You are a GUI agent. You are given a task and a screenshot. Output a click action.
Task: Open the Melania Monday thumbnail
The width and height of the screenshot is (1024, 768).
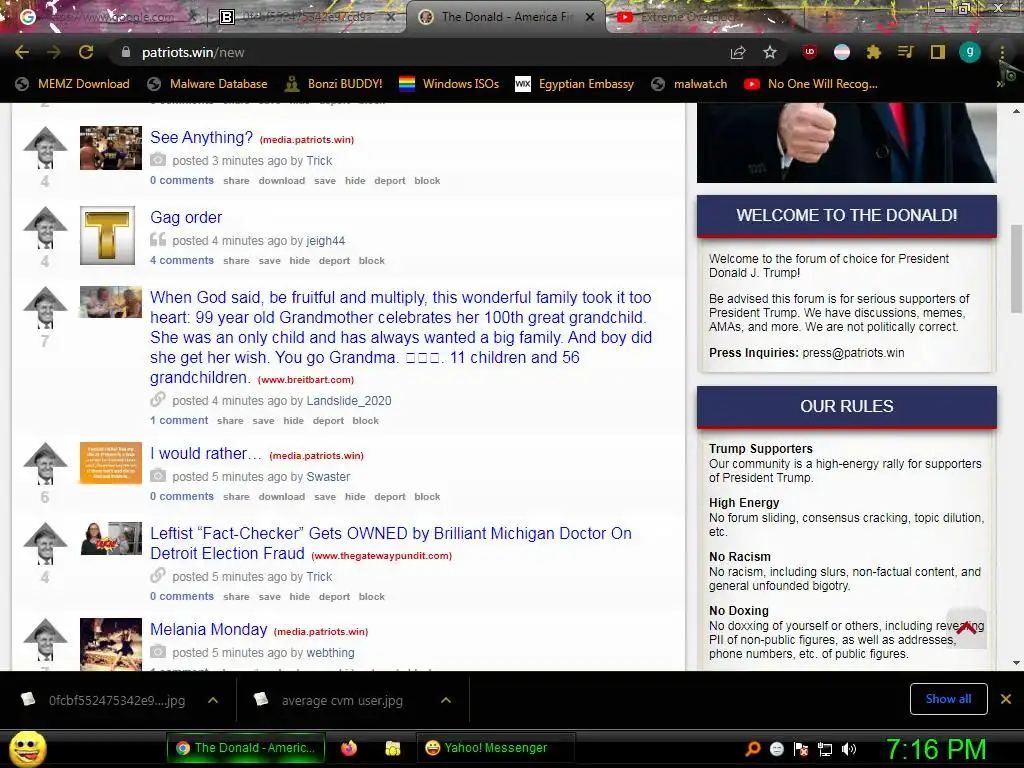[110, 644]
